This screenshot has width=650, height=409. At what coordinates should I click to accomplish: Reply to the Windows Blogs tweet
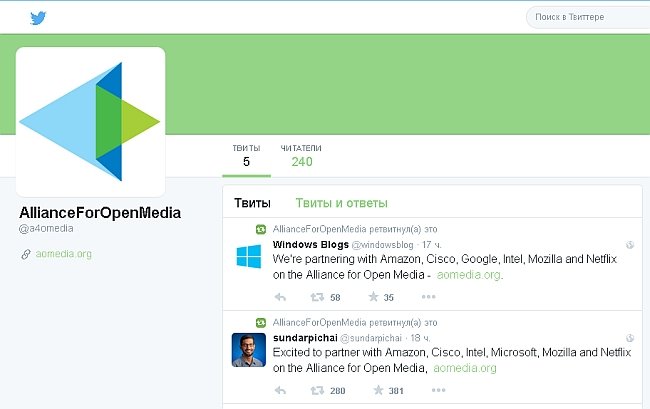(280, 297)
